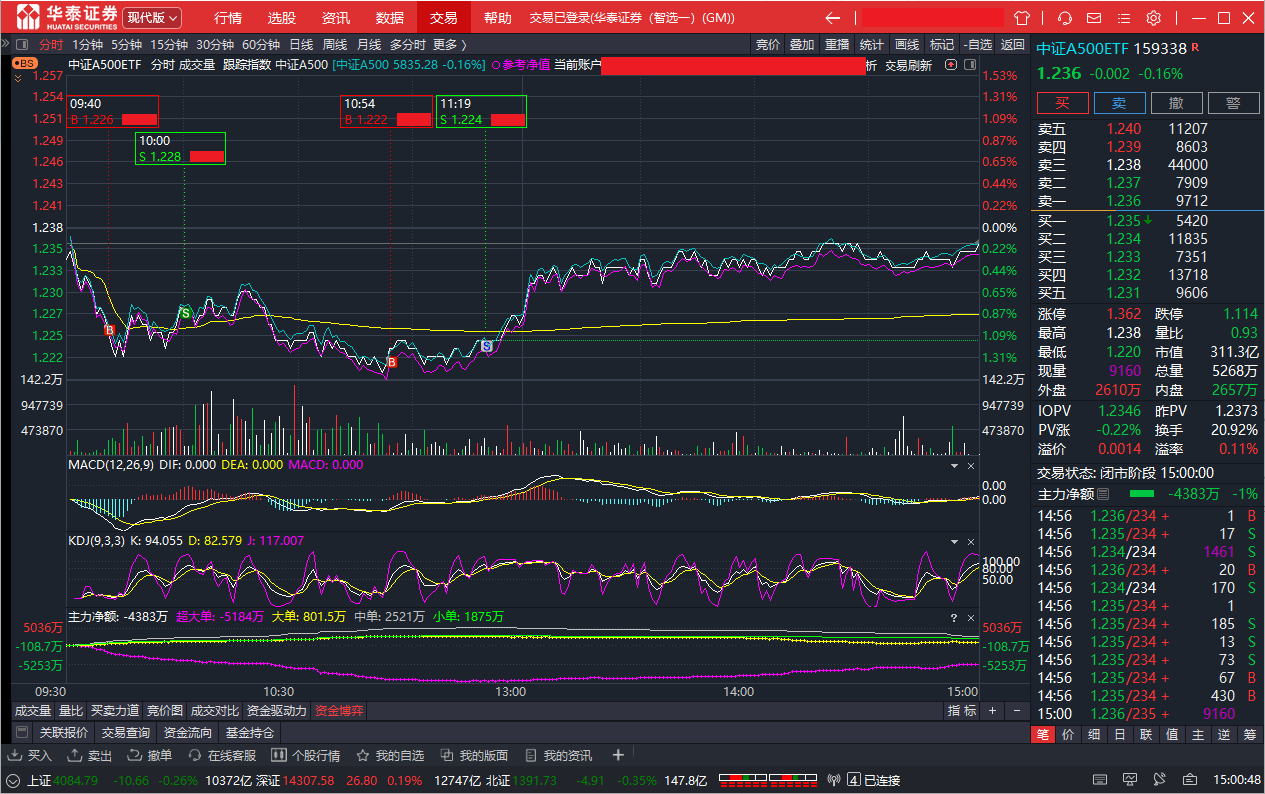
Task: Toggle the BS trade markers badge
Action: coord(24,63)
